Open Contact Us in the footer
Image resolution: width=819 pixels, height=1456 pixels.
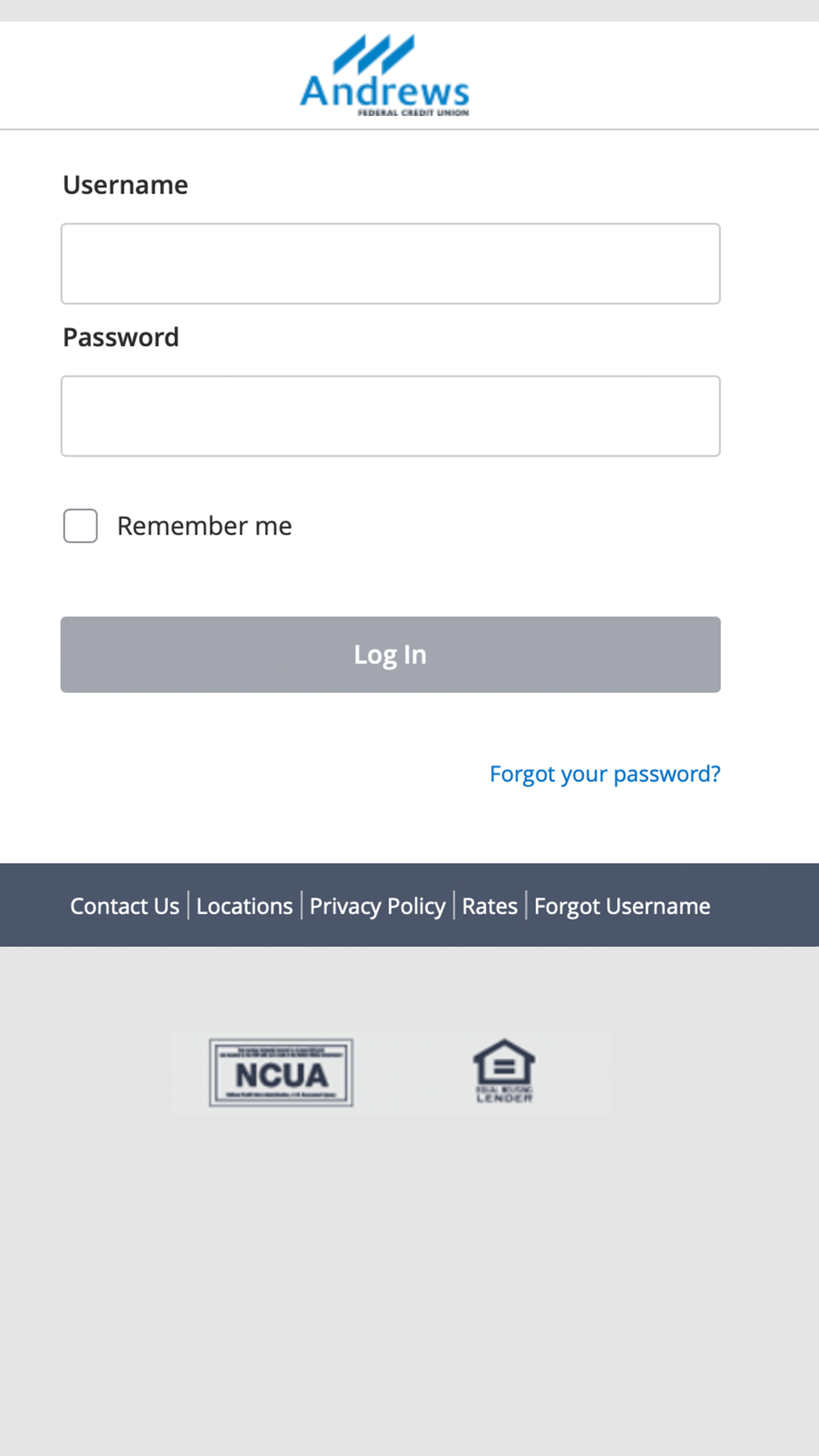pos(125,906)
